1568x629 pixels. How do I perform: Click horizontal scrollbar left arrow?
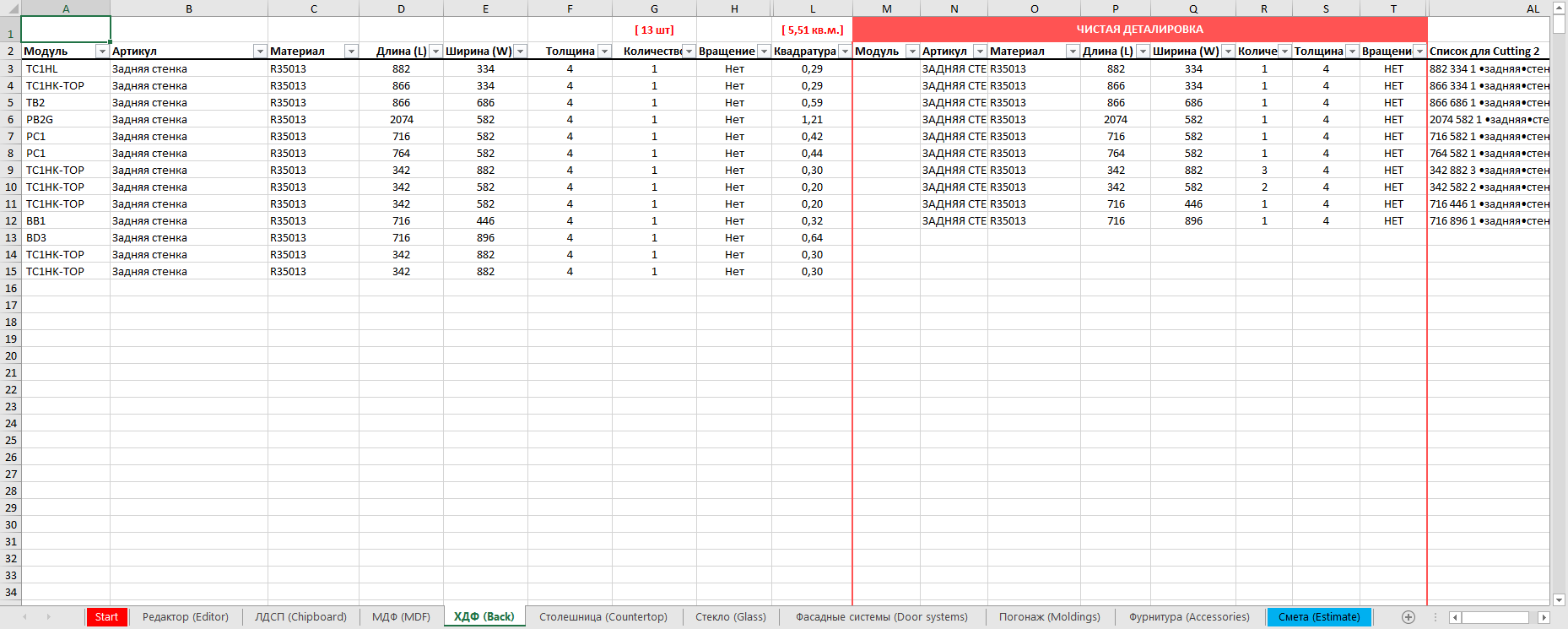[x=1455, y=617]
